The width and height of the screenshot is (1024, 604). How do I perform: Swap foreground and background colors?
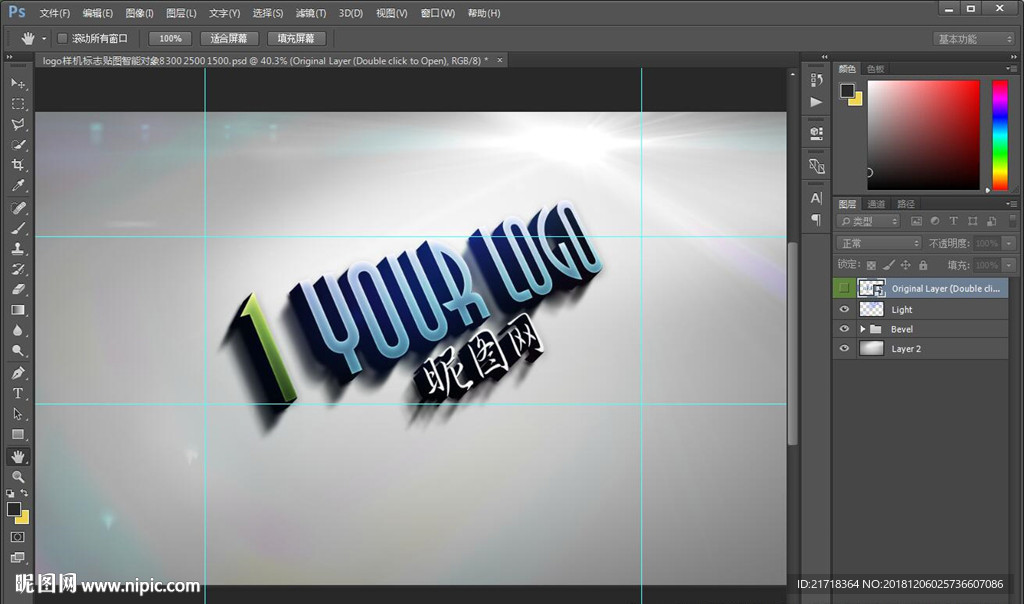point(24,493)
